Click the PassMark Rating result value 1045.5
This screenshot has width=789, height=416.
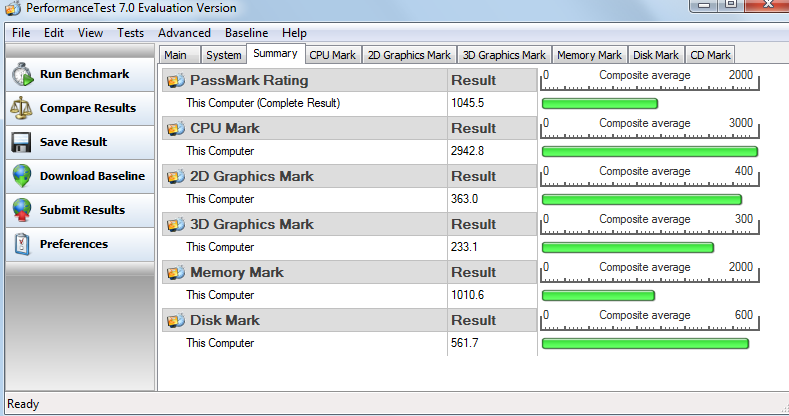467,103
